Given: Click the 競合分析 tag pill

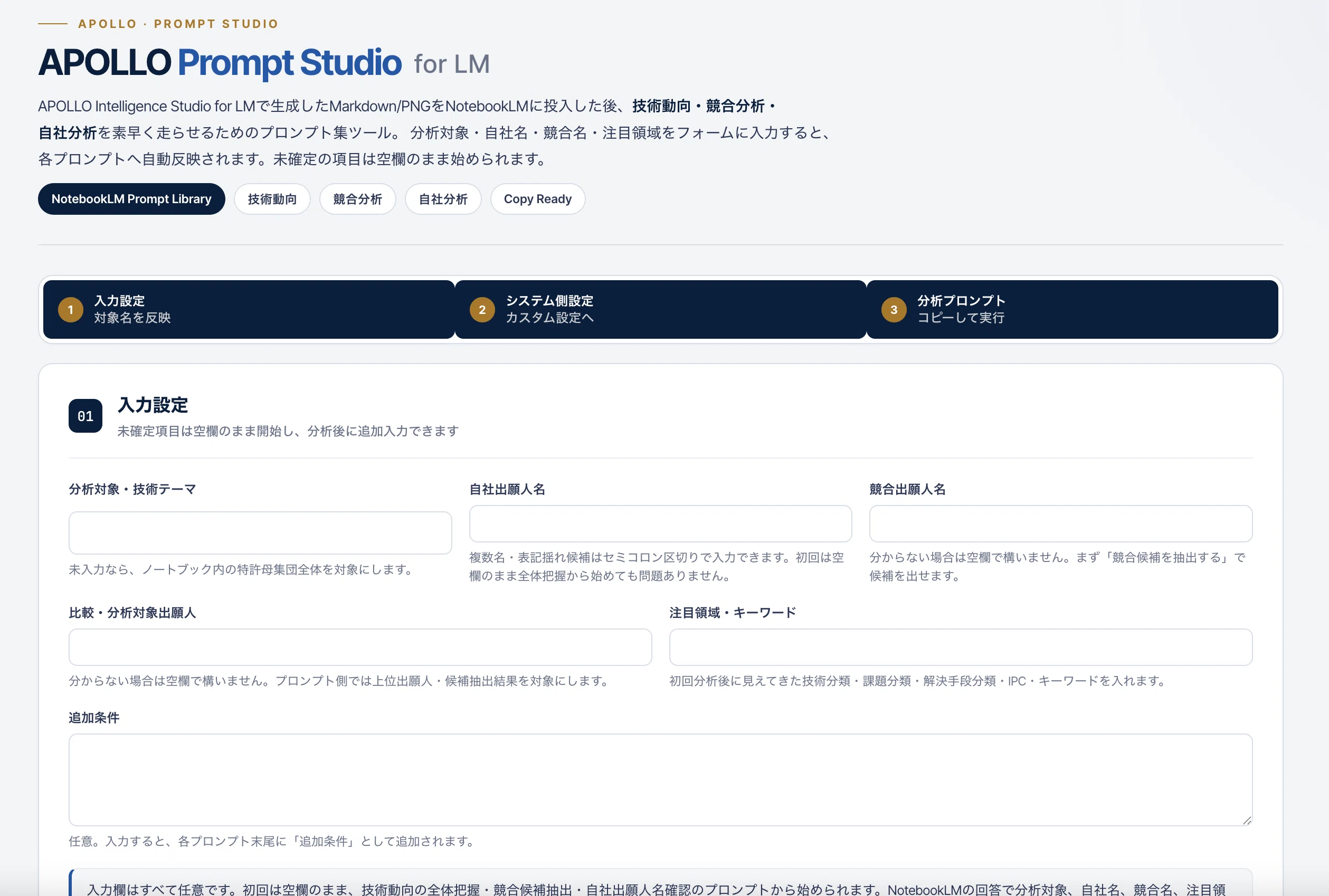Looking at the screenshot, I should pyautogui.click(x=358, y=199).
